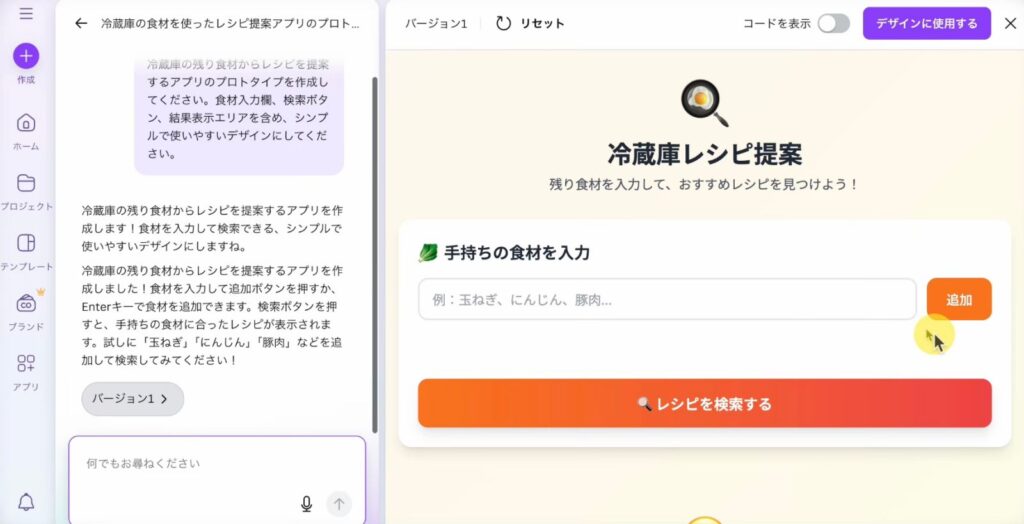Open the hamburger menu icon
The width and height of the screenshot is (1024, 524).
coord(26,14)
